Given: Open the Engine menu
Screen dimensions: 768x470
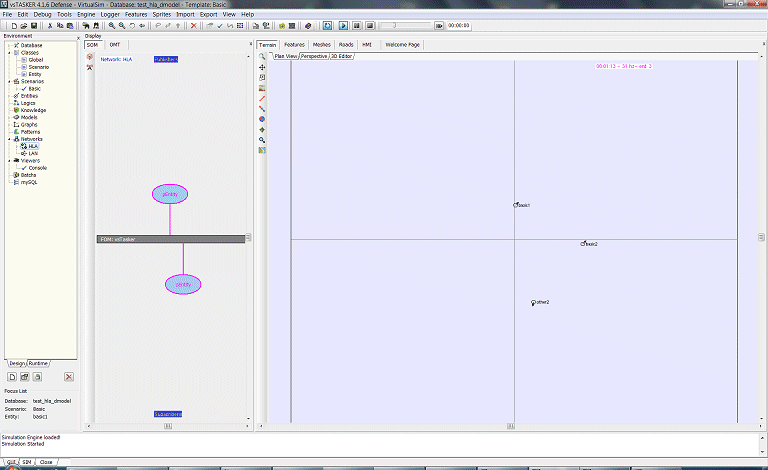Looking at the screenshot, I should click(86, 15).
